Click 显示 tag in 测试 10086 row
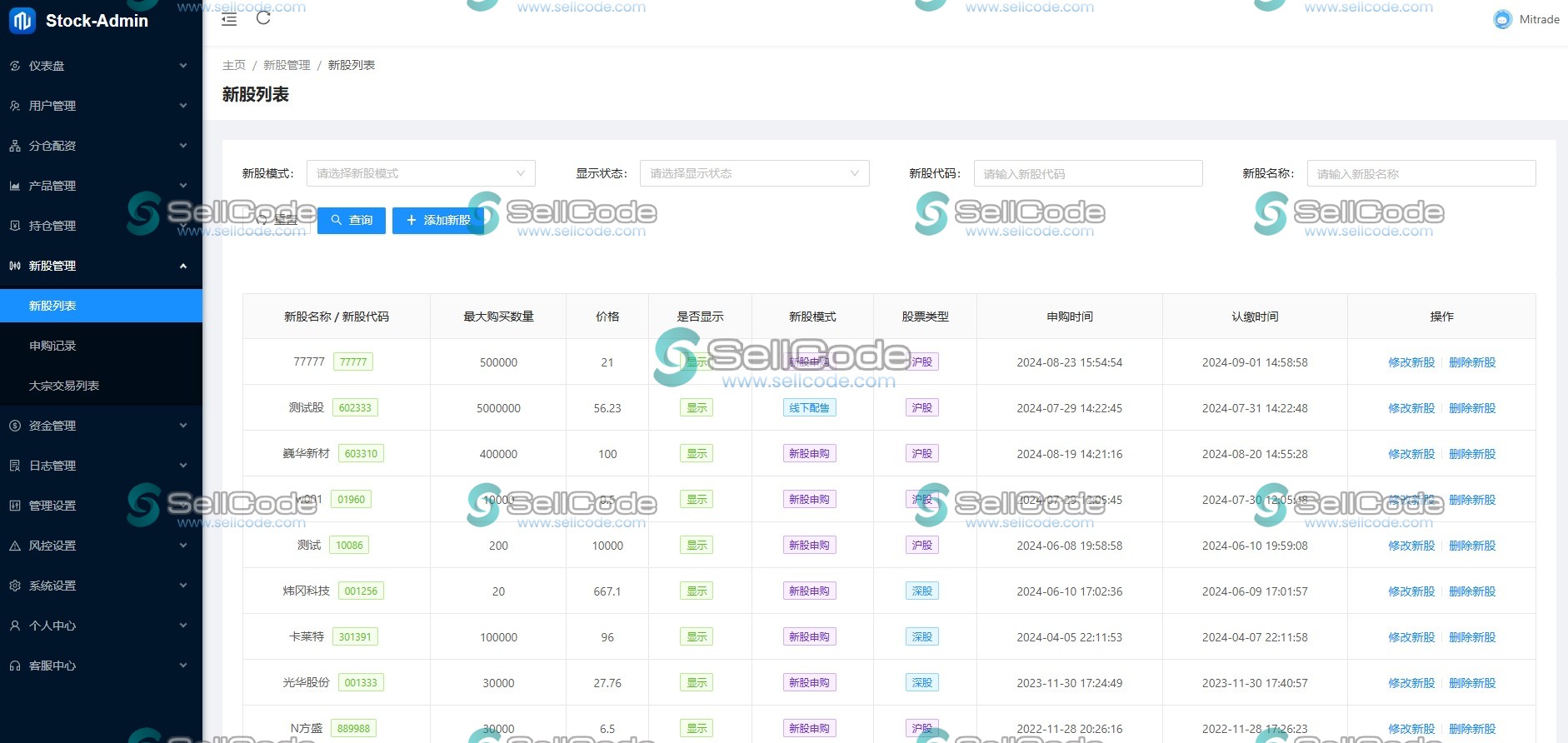 tap(697, 545)
